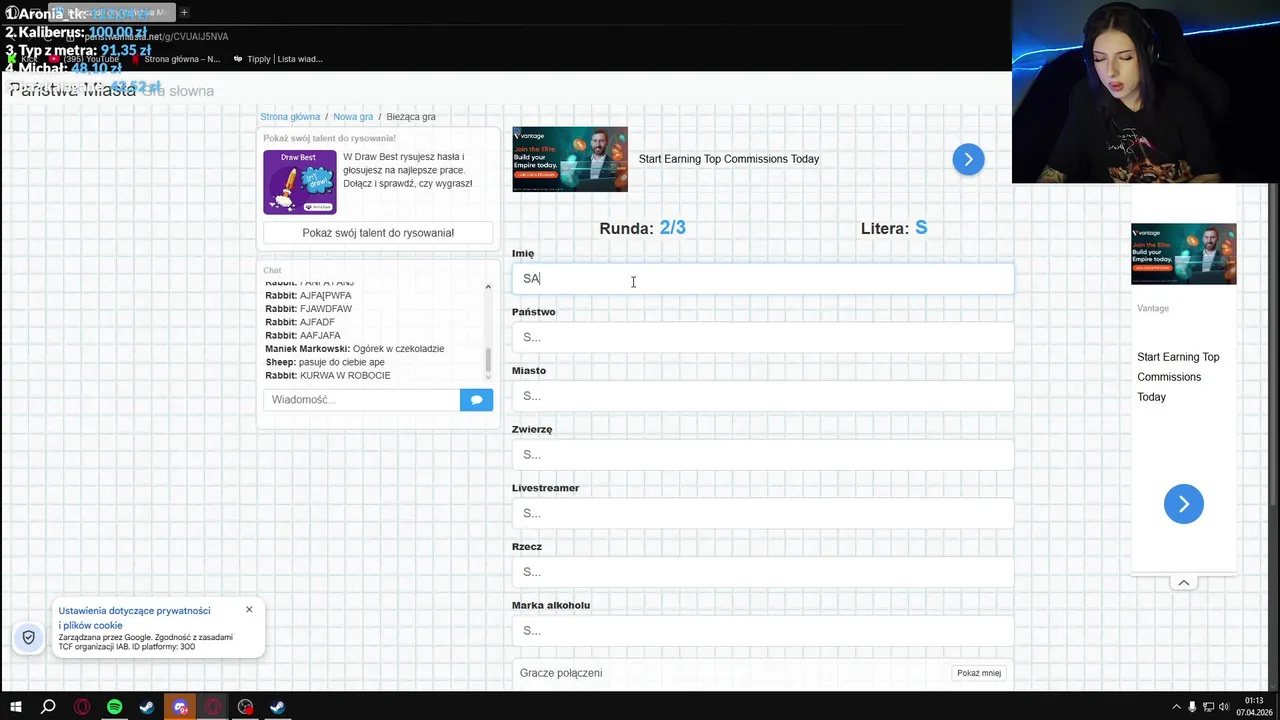This screenshot has width=1280, height=720.
Task: Open the Tipply bookmark
Action: click(278, 59)
